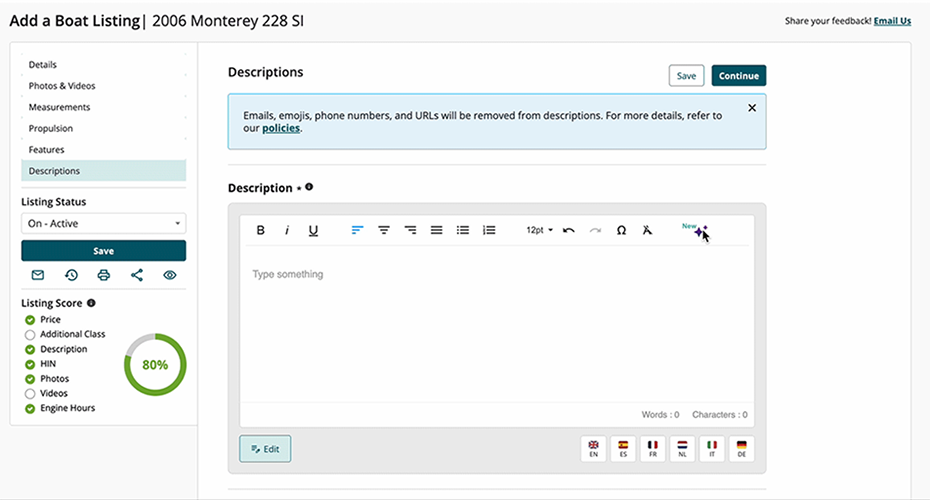Open the Listing Status dropdown
Viewport: 930px width, 500px height.
point(104,224)
